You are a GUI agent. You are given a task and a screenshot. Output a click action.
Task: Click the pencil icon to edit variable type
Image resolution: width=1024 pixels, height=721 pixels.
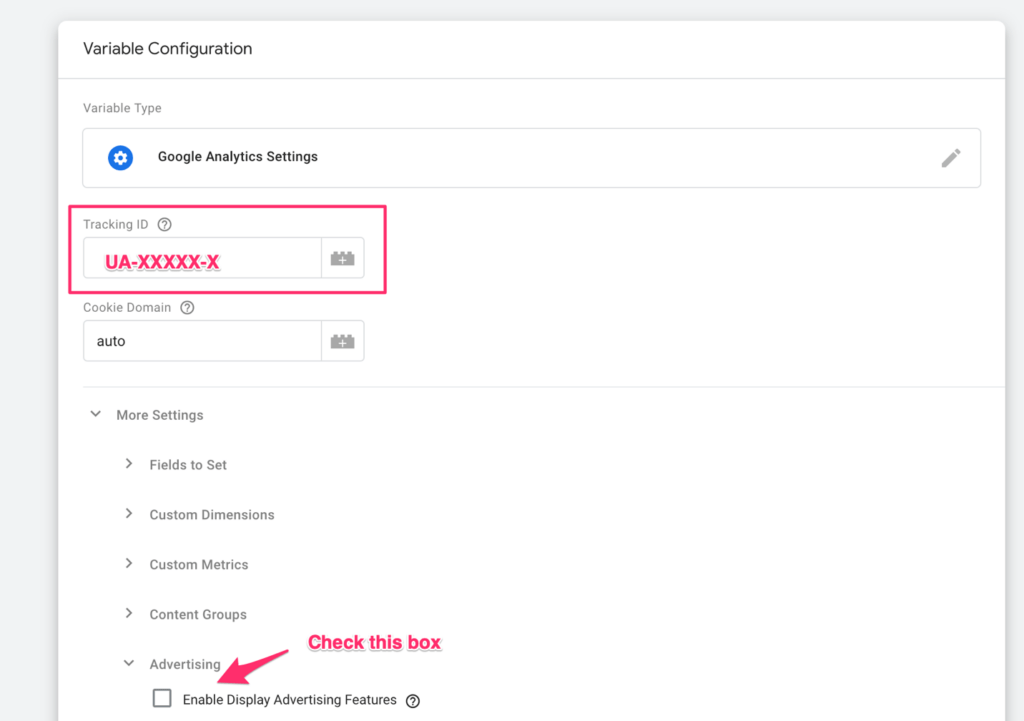(950, 158)
